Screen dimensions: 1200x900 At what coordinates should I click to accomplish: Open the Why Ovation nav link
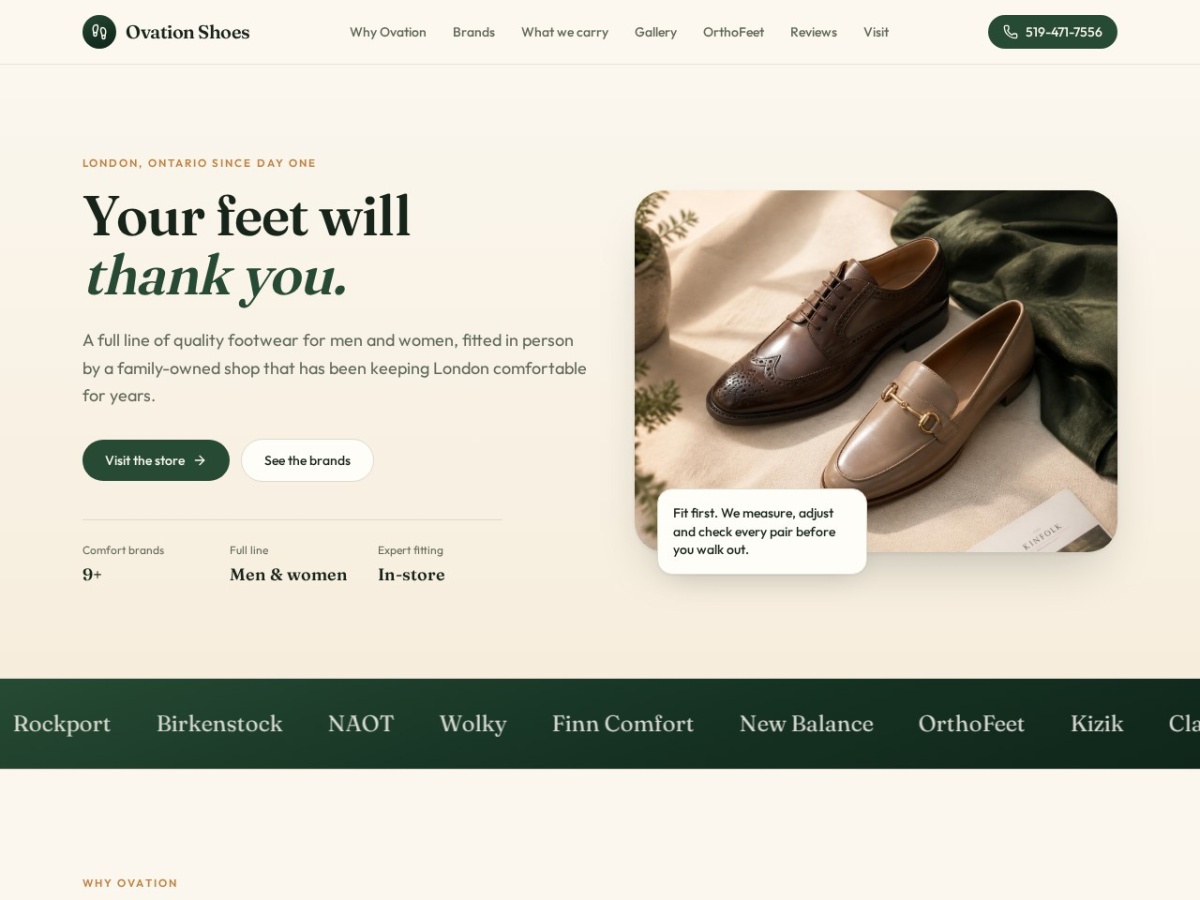pyautogui.click(x=388, y=32)
